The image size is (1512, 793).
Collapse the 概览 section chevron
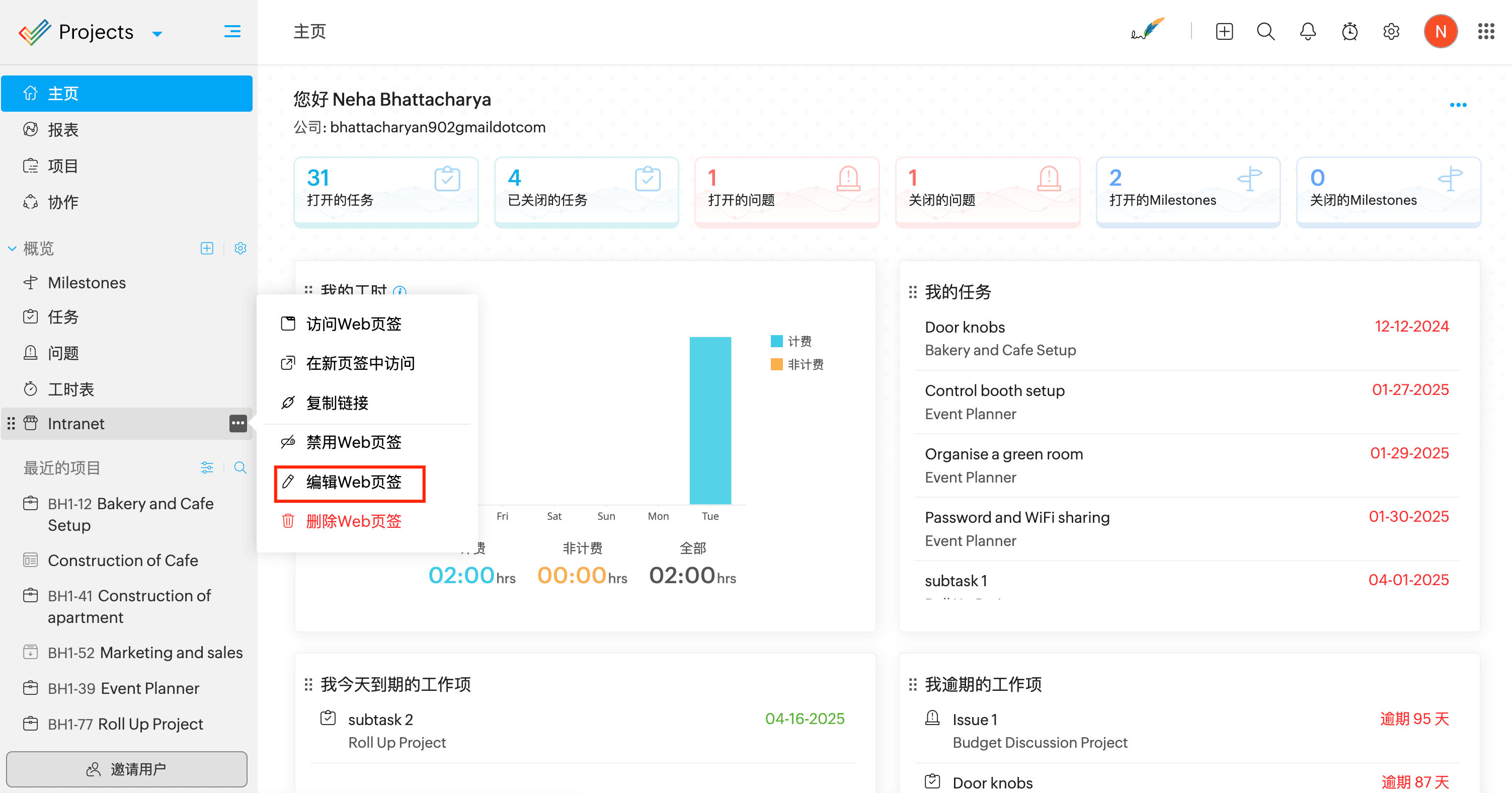(12, 248)
